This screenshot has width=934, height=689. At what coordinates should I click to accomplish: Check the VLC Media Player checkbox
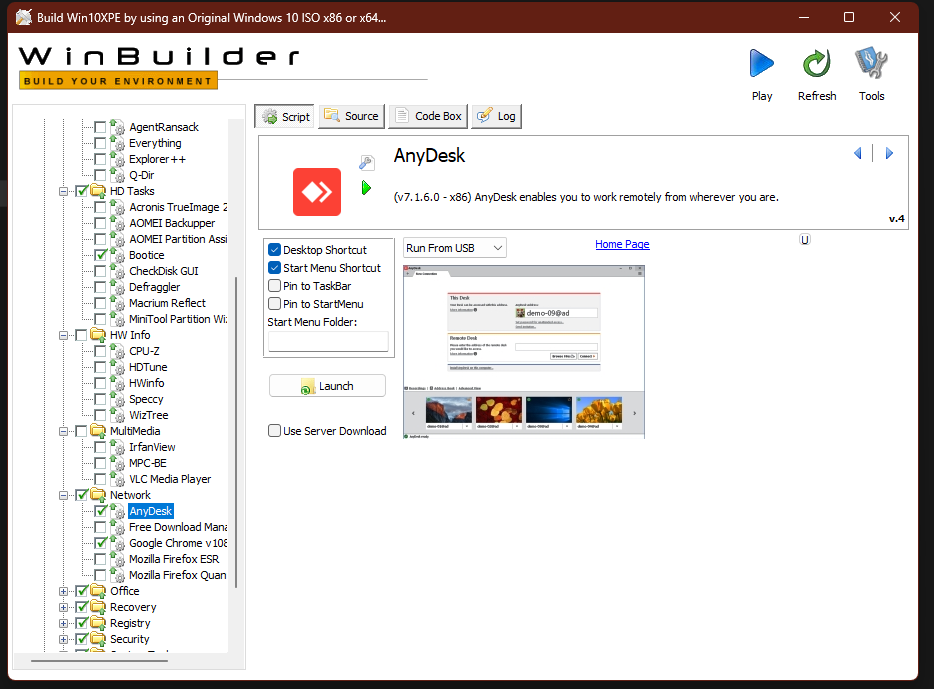point(100,479)
